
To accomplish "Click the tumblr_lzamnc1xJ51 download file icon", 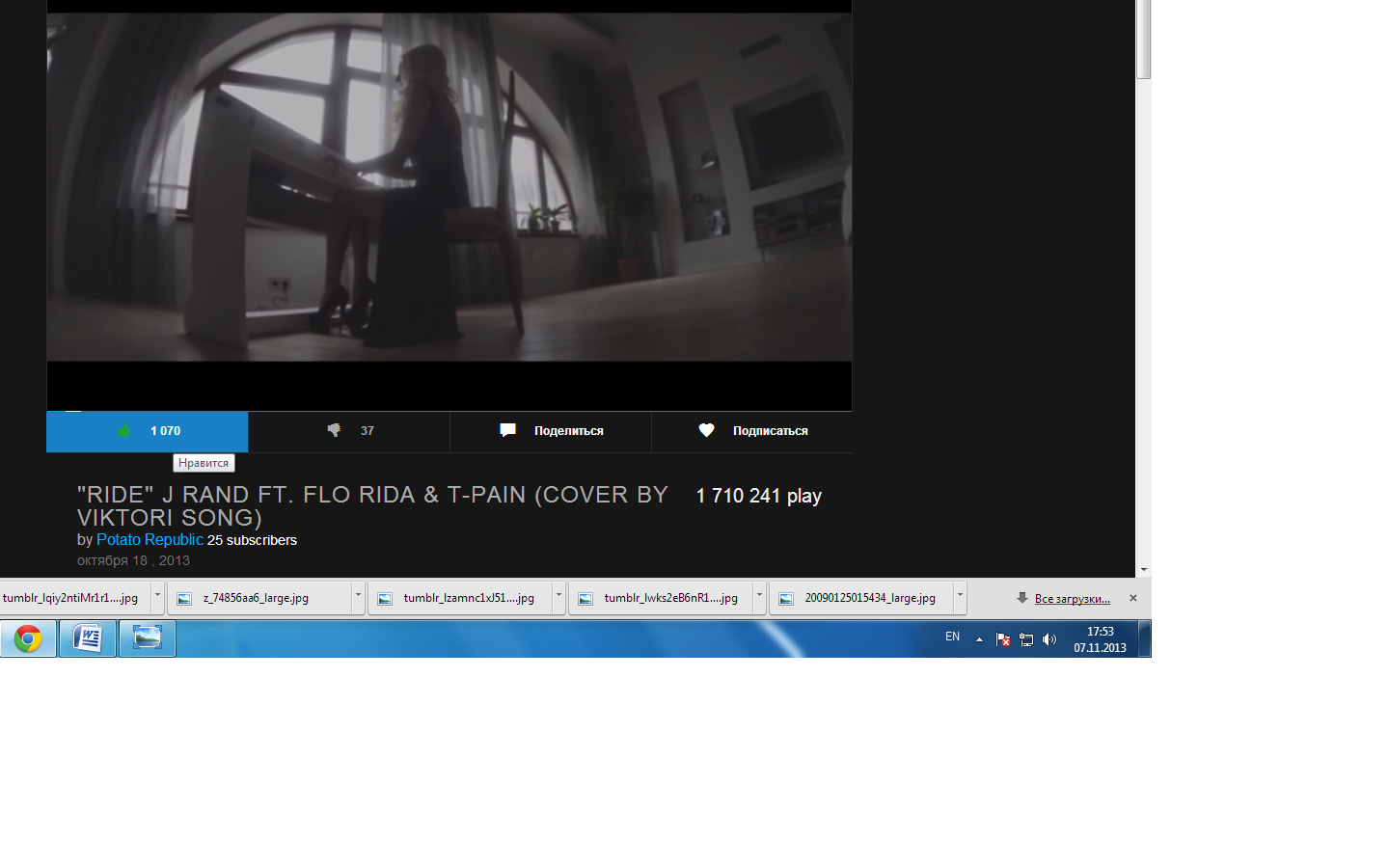I will point(385,599).
